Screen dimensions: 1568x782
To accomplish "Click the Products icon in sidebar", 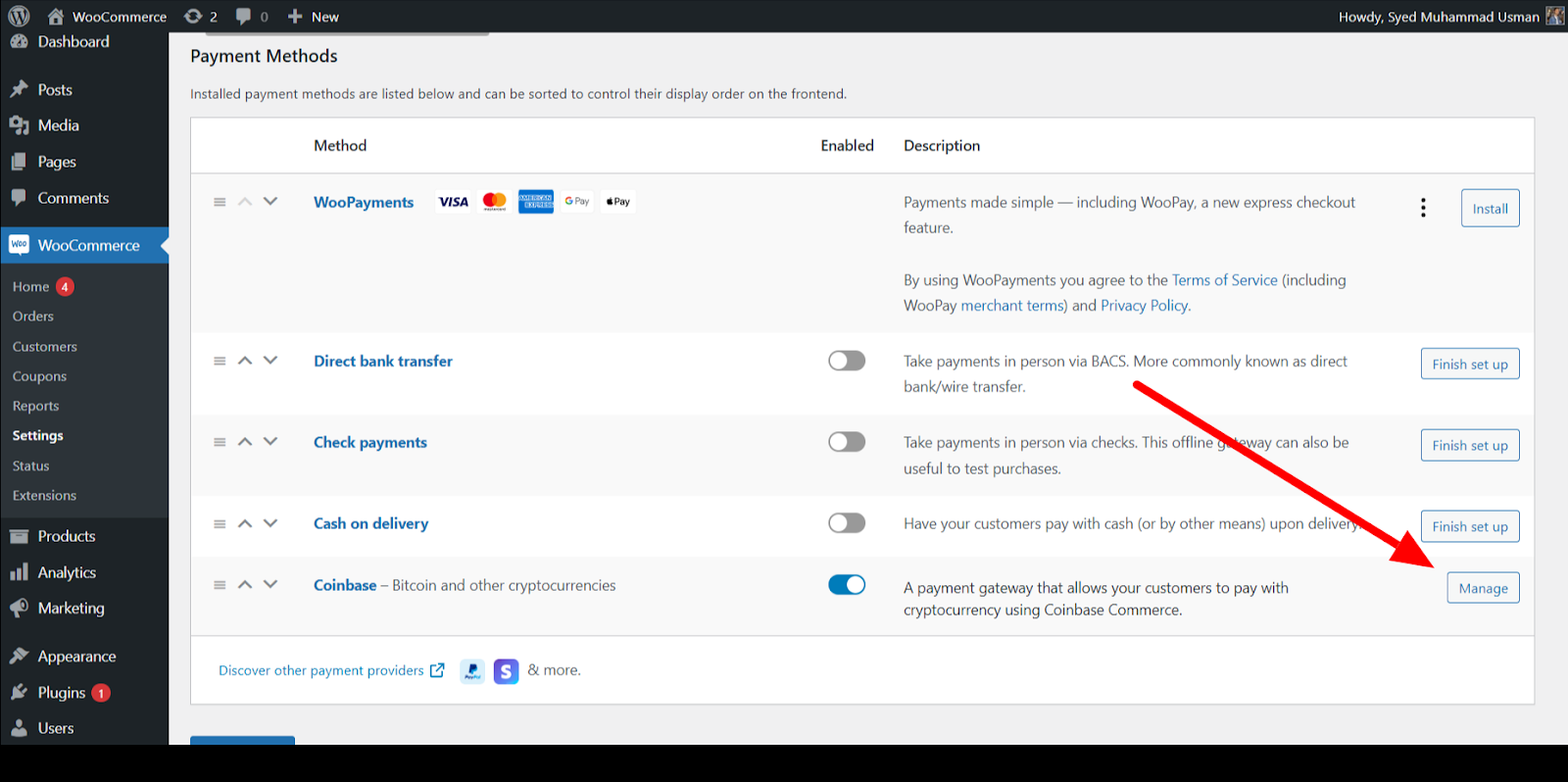I will pyautogui.click(x=19, y=536).
